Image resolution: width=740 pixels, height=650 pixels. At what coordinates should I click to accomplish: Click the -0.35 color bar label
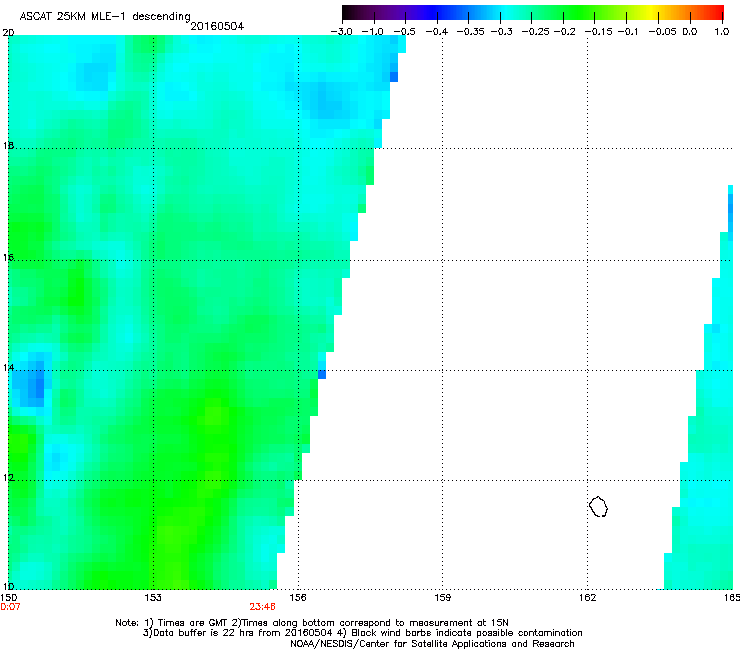pyautogui.click(x=470, y=32)
